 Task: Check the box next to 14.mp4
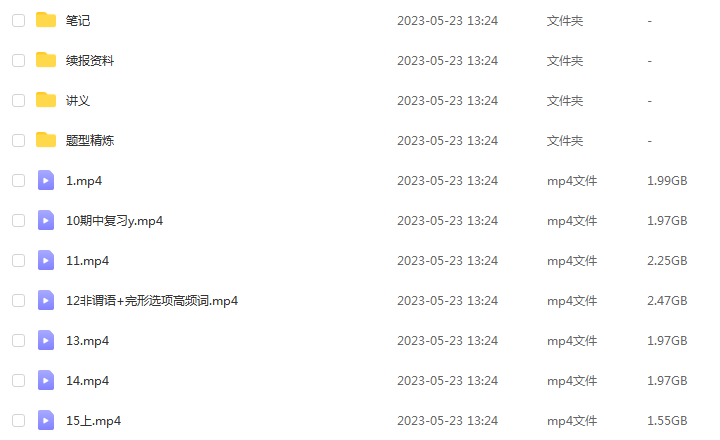18,380
